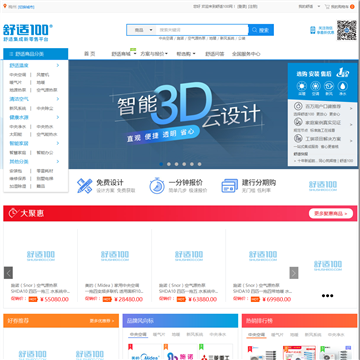Expand the 方案与报价 navigation dropdown

pyautogui.click(x=154, y=54)
